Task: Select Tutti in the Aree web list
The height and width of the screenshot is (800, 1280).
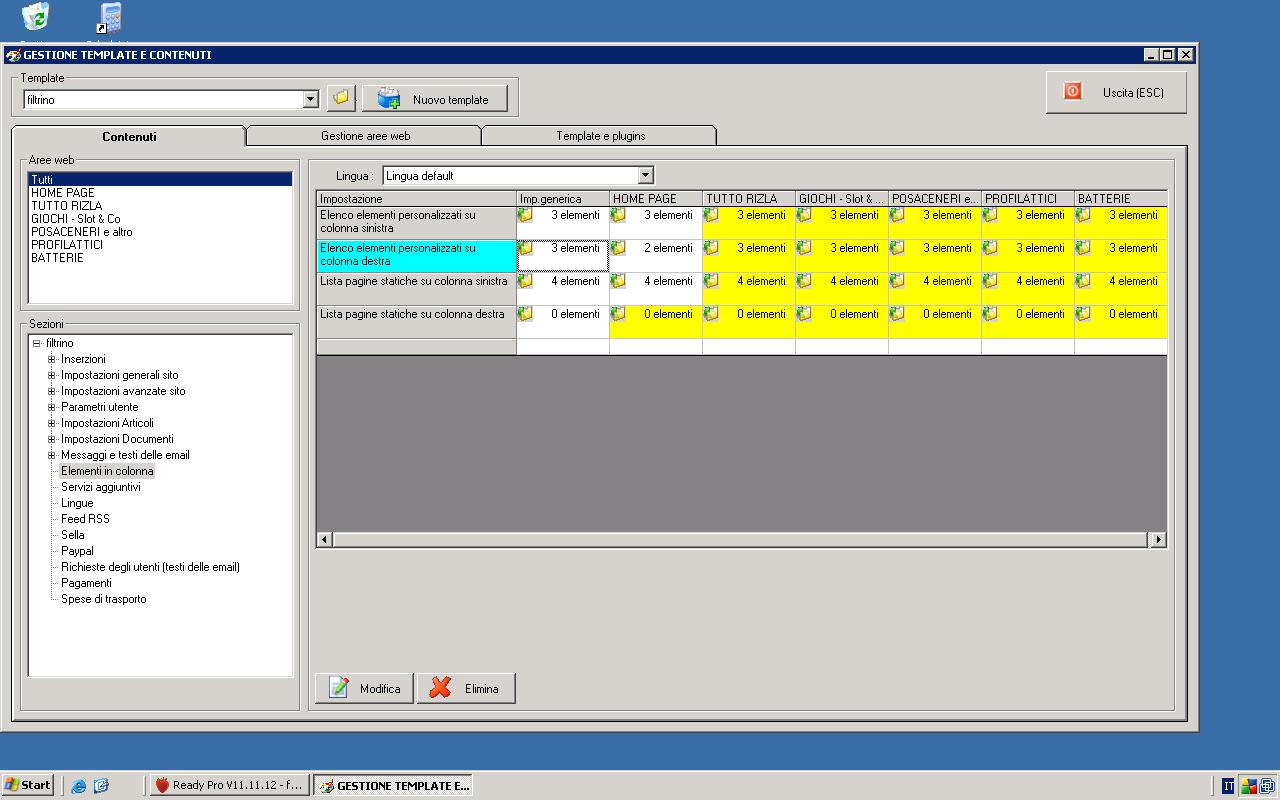Action: [160, 180]
